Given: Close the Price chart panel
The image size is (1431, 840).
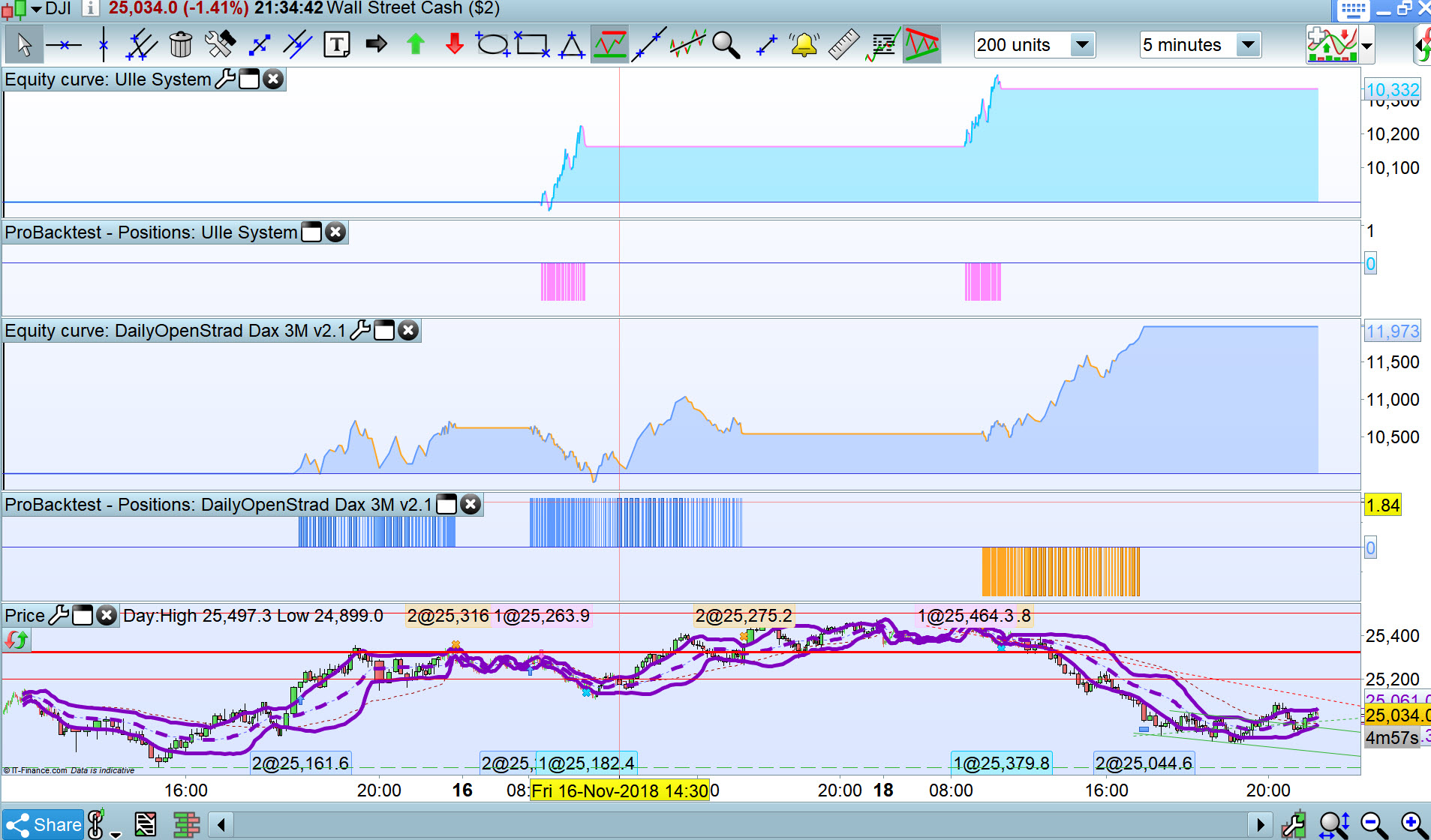Looking at the screenshot, I should 107,616.
